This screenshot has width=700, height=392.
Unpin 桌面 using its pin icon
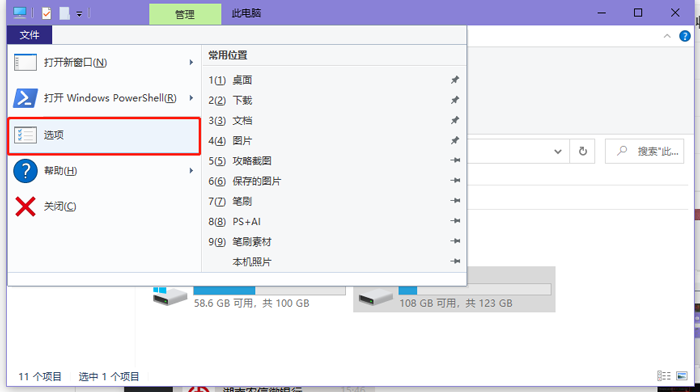[x=455, y=80]
